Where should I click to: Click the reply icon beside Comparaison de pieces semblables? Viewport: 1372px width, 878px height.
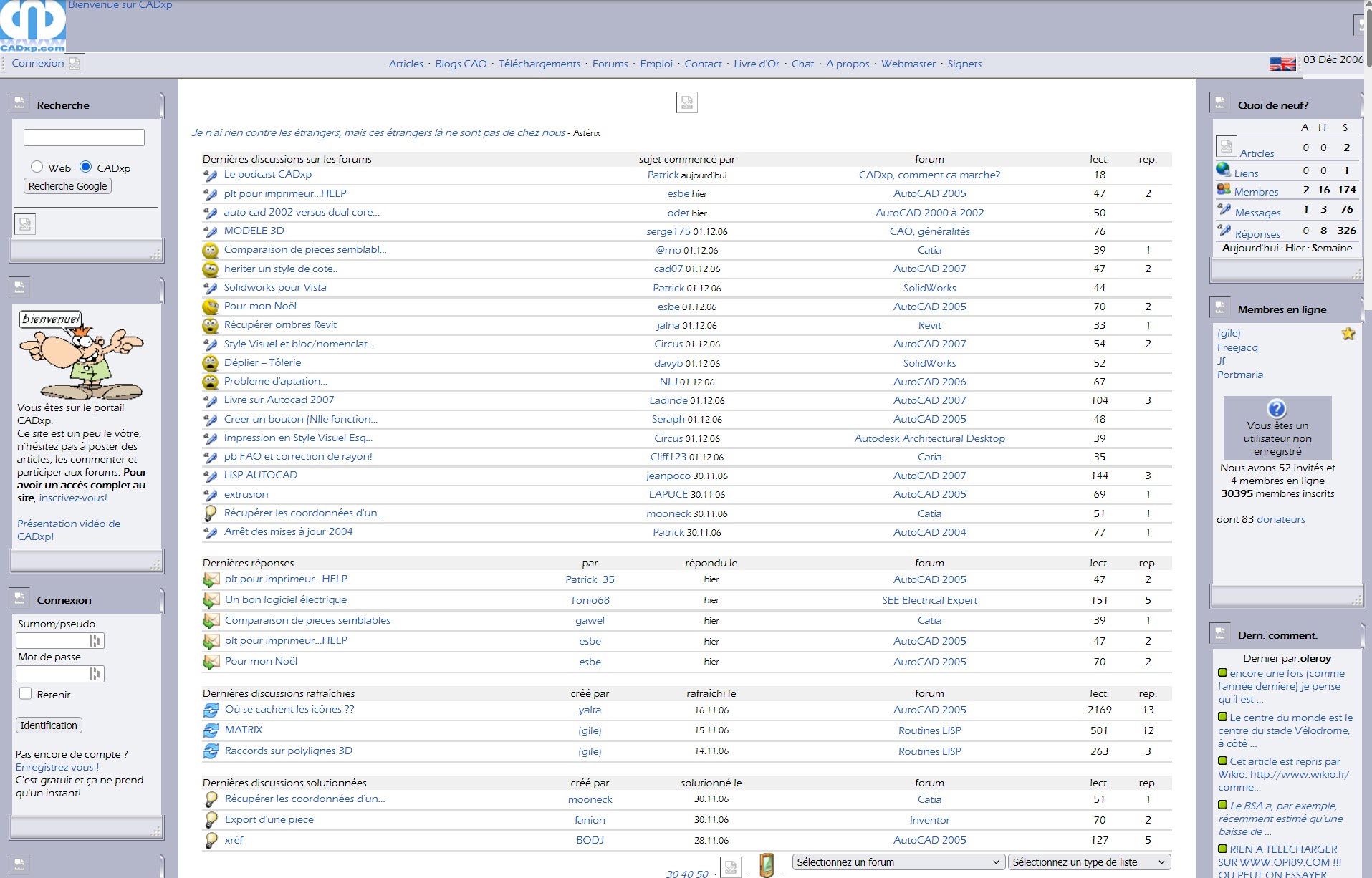(211, 621)
